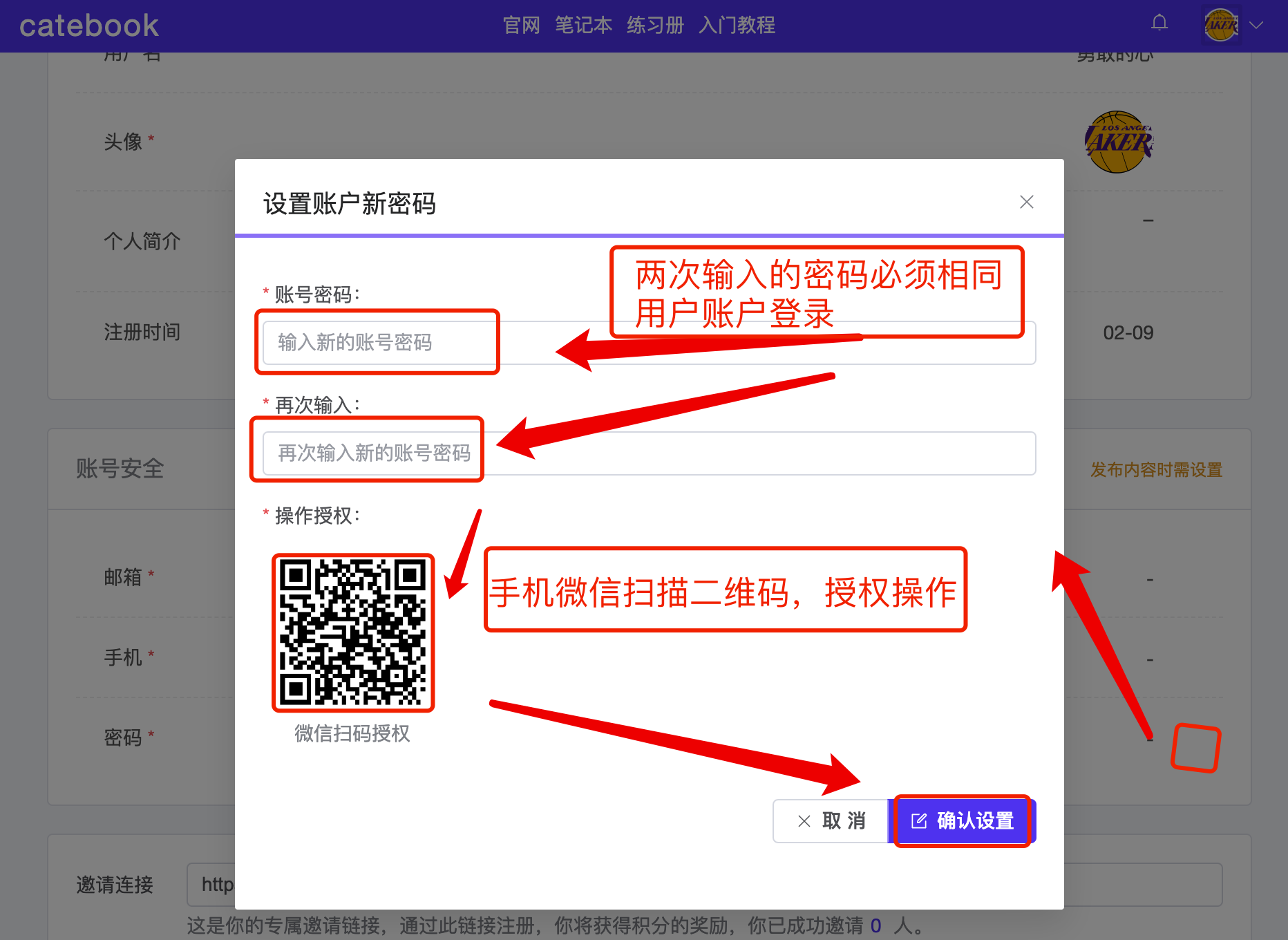Click the 注册时间 value 02-09
This screenshot has width=1288, height=940.
(1128, 333)
